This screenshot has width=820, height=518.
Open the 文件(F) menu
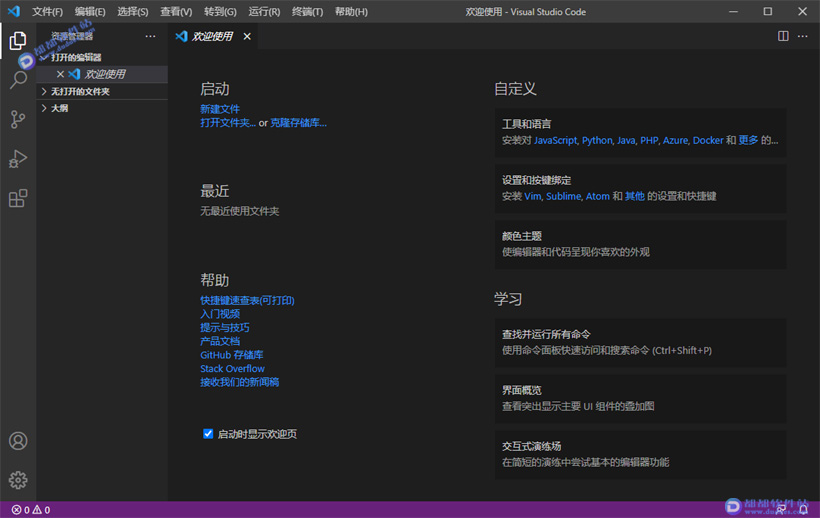pyautogui.click(x=47, y=11)
